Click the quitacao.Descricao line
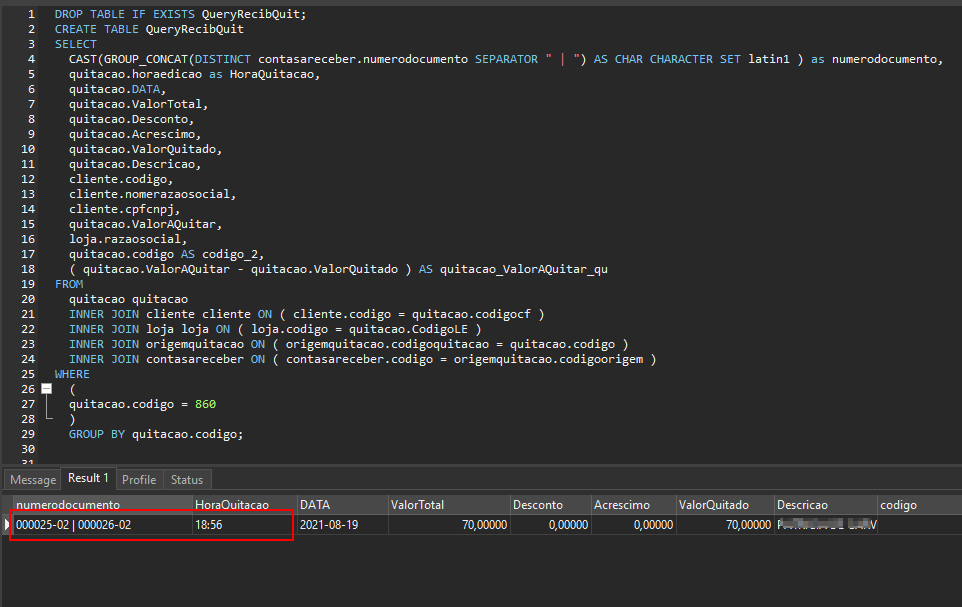962x607 pixels. click(135, 164)
